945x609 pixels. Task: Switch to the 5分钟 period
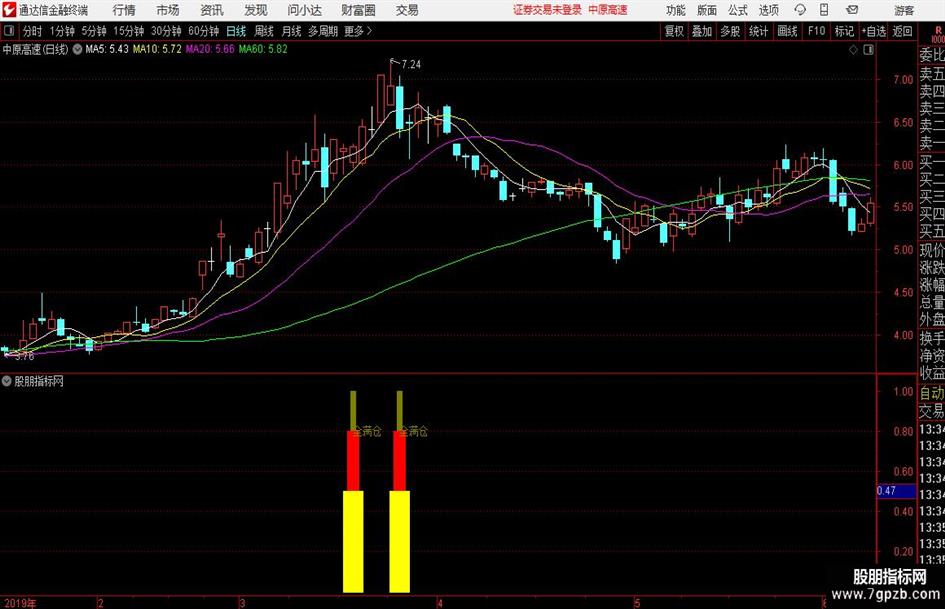(94, 31)
